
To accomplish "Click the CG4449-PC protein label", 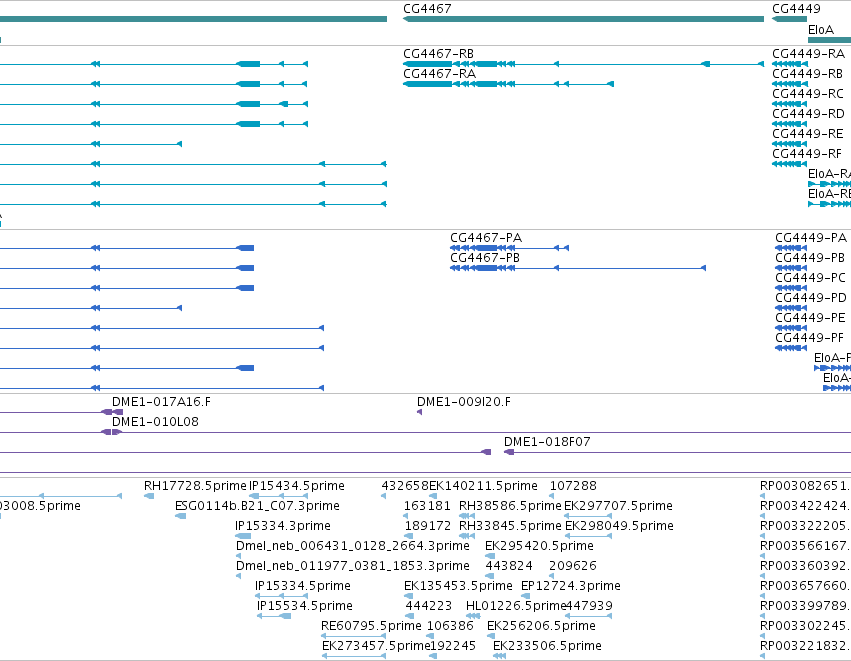I will (x=810, y=278).
